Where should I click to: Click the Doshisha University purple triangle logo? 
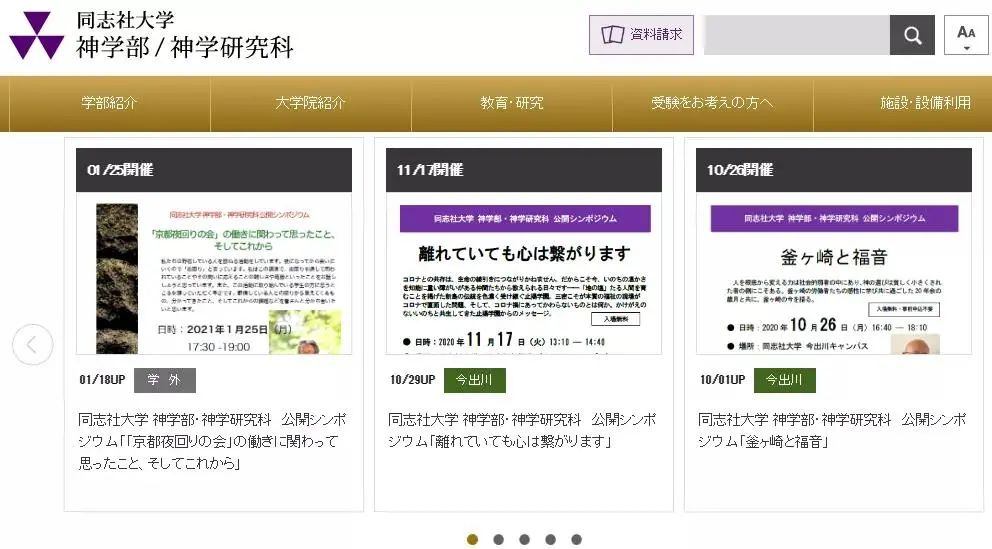pyautogui.click(x=36, y=35)
